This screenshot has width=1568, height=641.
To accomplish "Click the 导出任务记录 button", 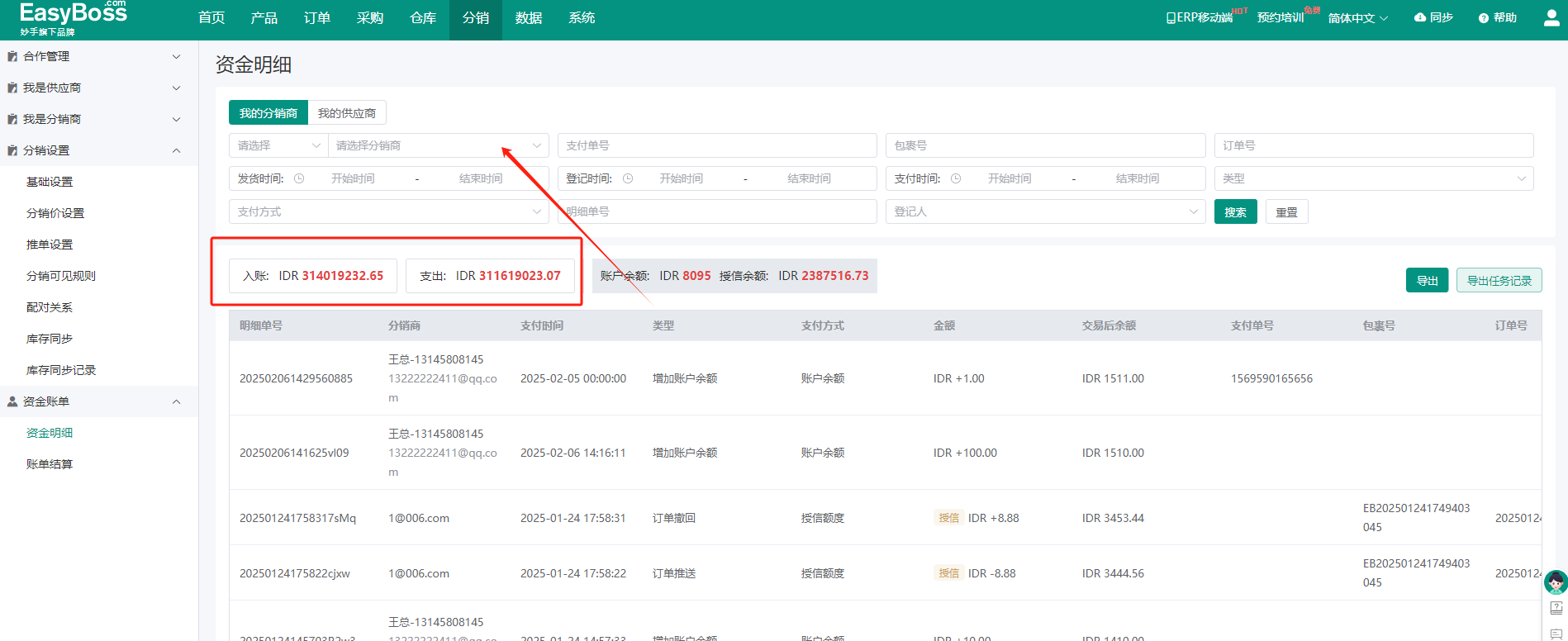I will 1499,281.
